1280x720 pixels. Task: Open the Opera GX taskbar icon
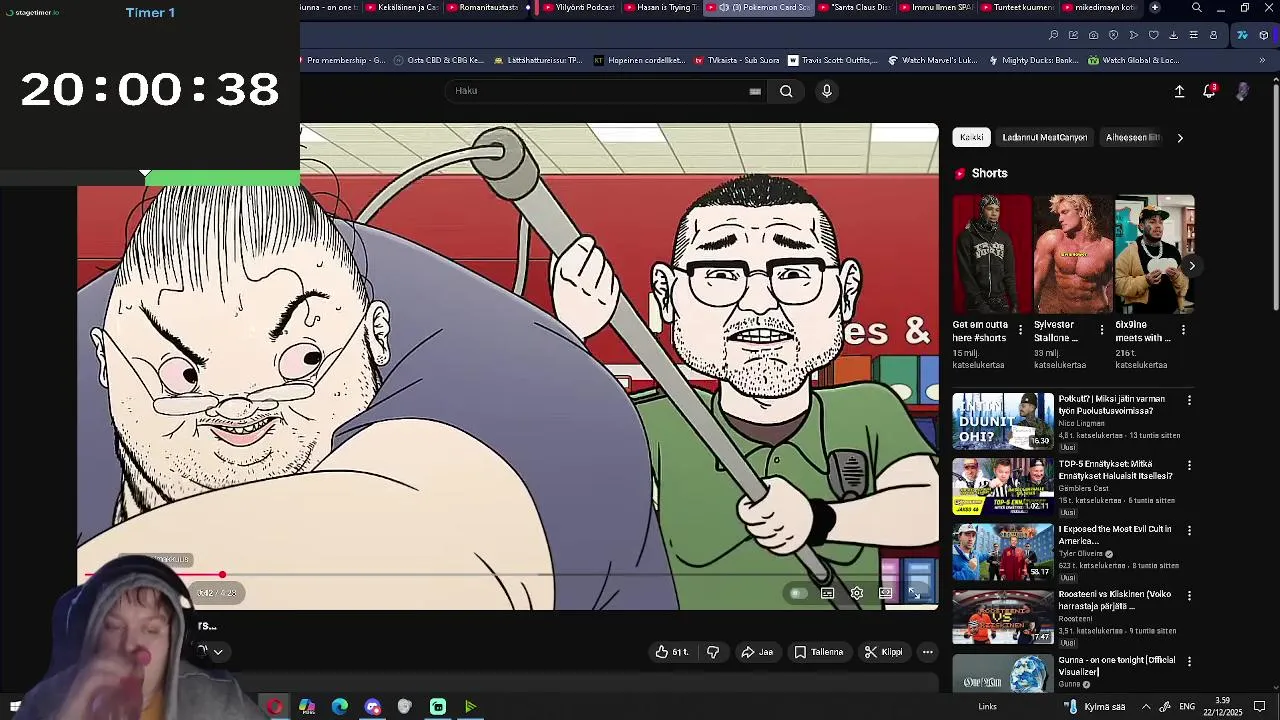274,707
